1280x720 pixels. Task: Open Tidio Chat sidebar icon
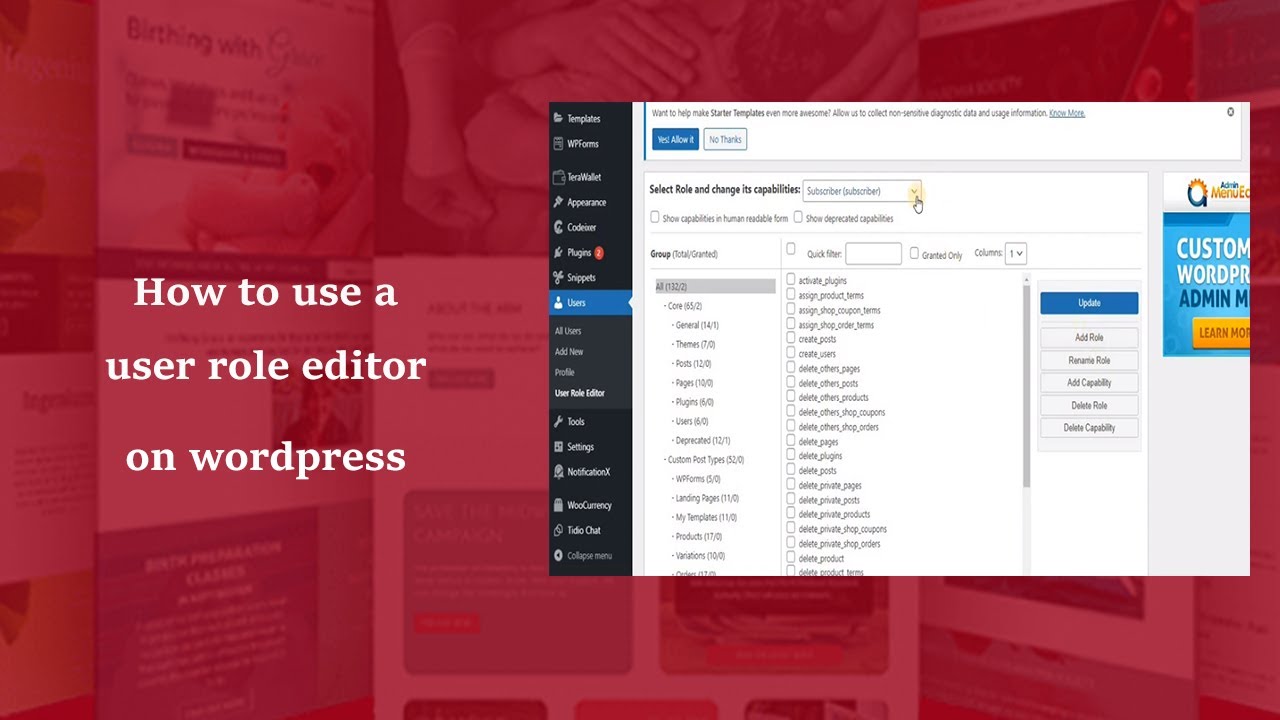(x=559, y=530)
